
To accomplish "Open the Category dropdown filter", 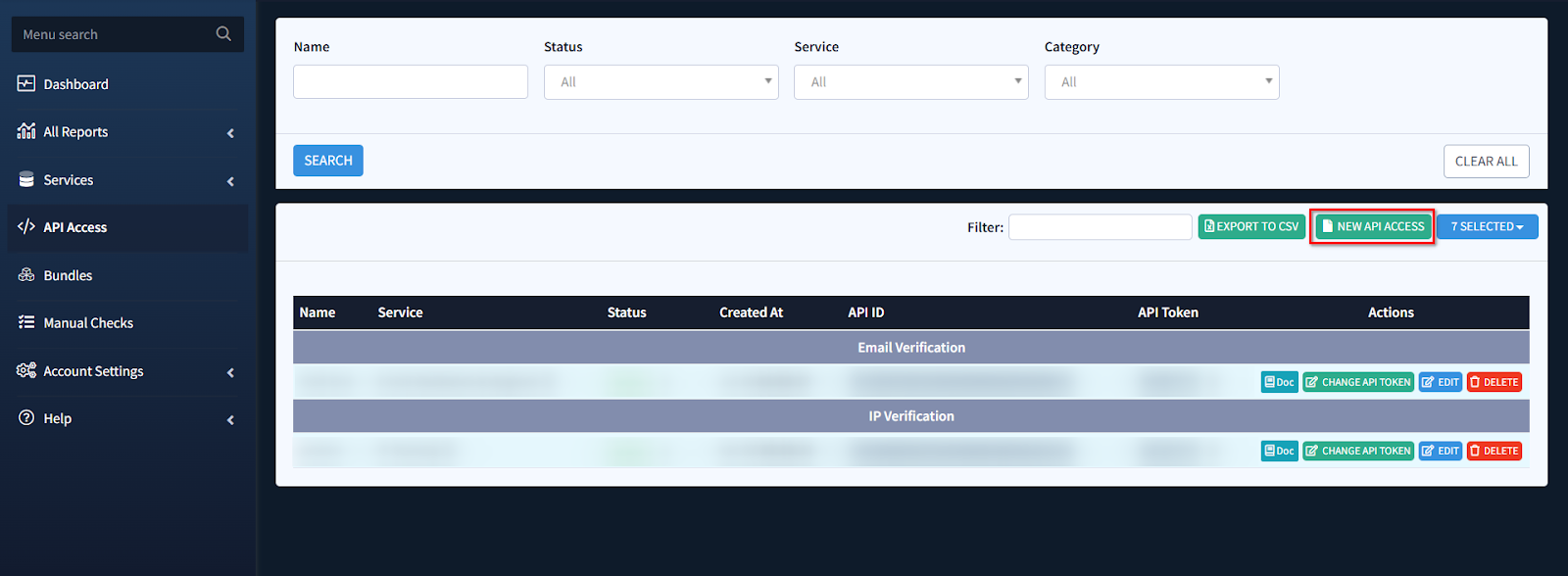I will click(1161, 82).
